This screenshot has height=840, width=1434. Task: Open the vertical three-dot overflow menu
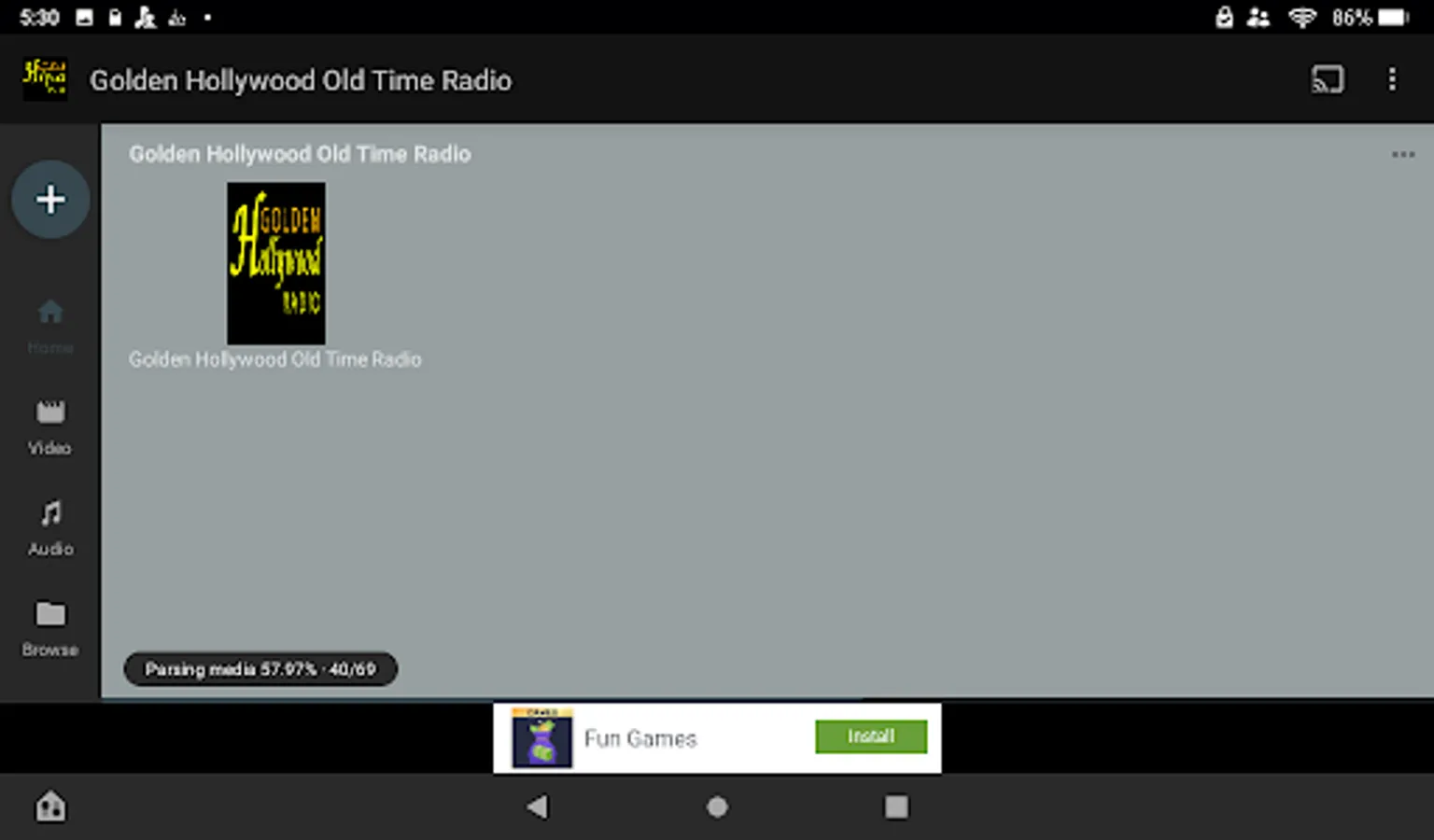(x=1392, y=79)
